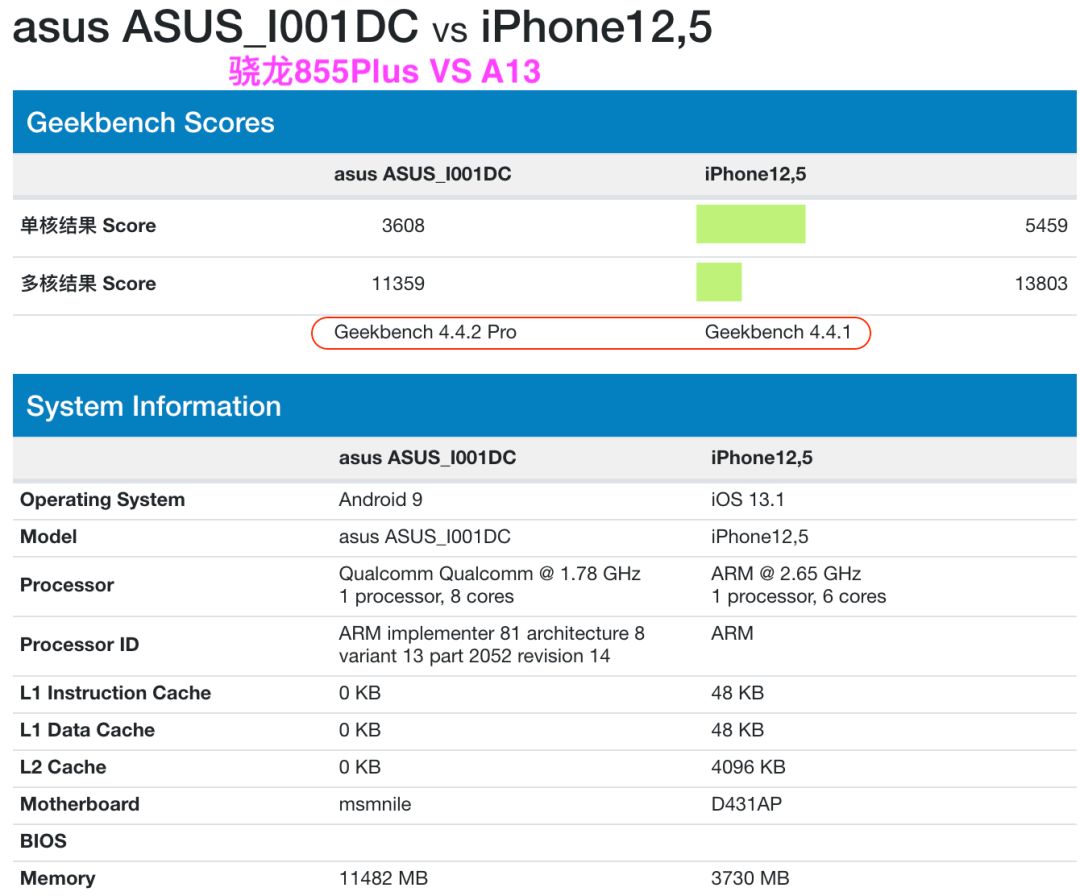The image size is (1080, 896).
Task: Click the Geekbench 4.4.1 label
Action: (778, 331)
